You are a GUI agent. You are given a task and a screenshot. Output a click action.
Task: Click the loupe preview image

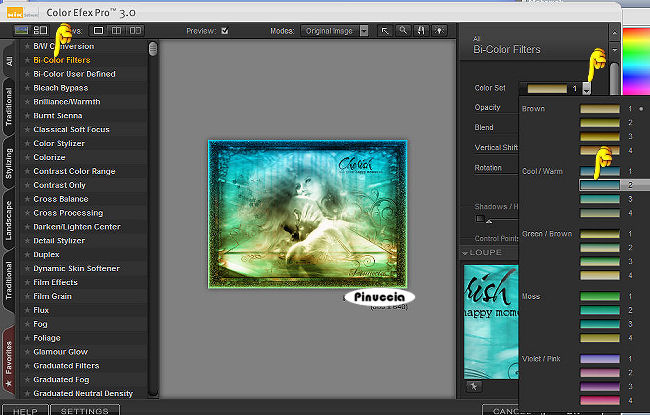click(x=491, y=322)
